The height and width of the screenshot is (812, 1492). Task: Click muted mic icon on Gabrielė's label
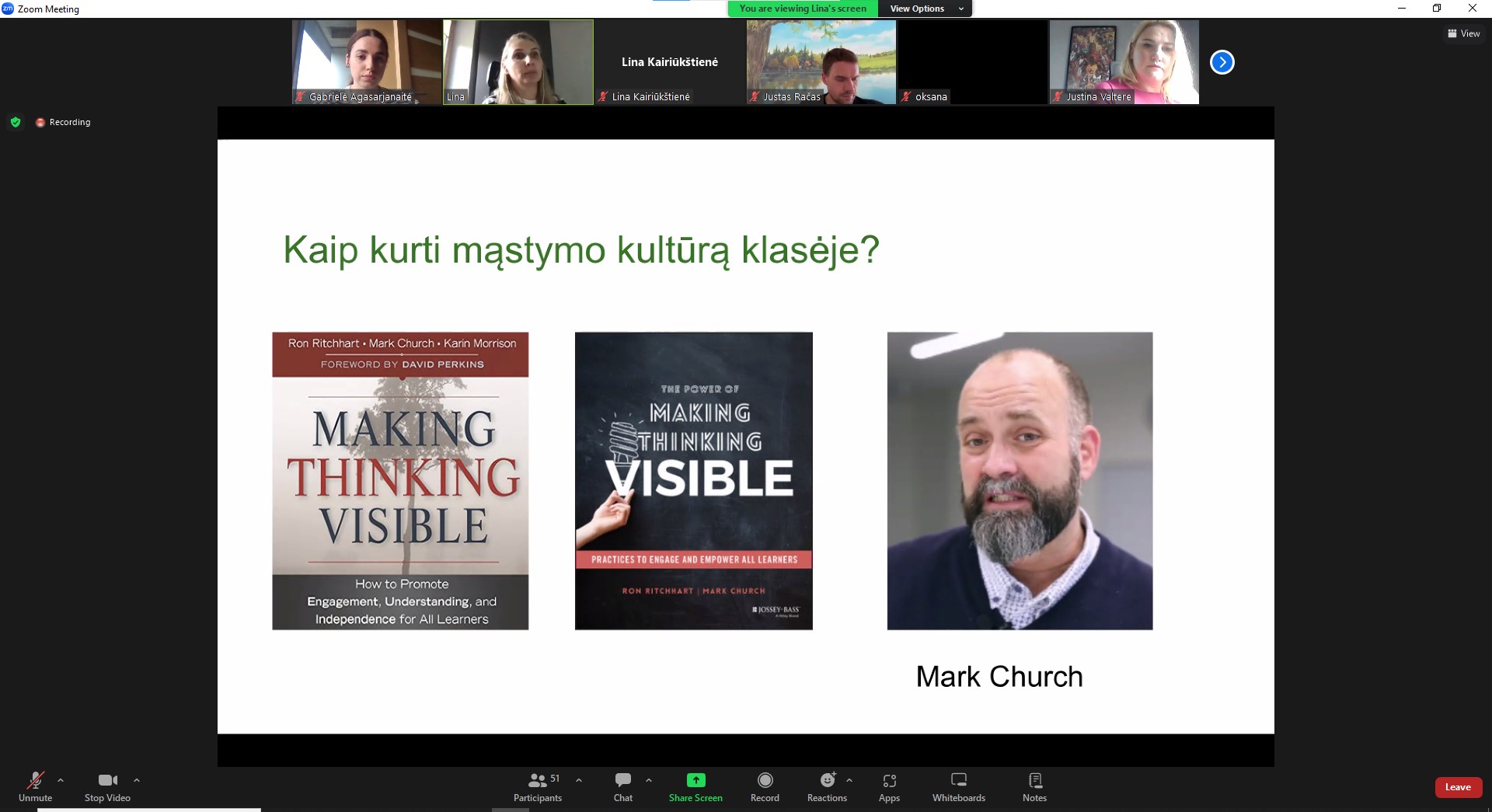300,97
